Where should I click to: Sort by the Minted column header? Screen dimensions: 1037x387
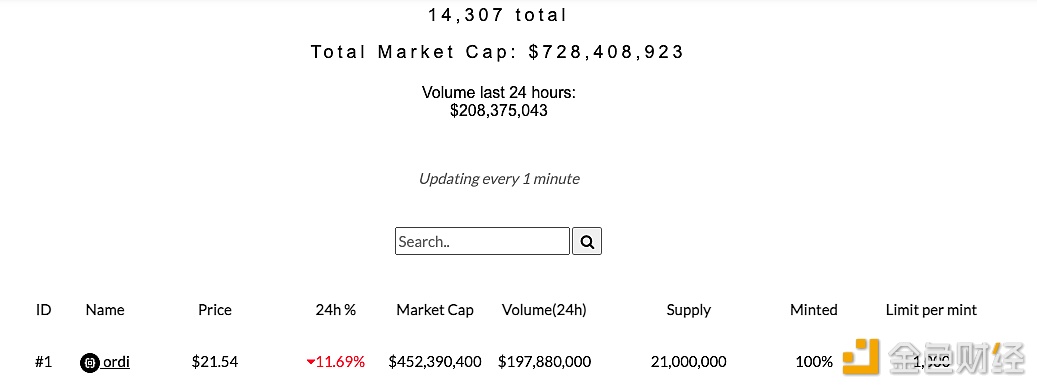[x=814, y=310]
